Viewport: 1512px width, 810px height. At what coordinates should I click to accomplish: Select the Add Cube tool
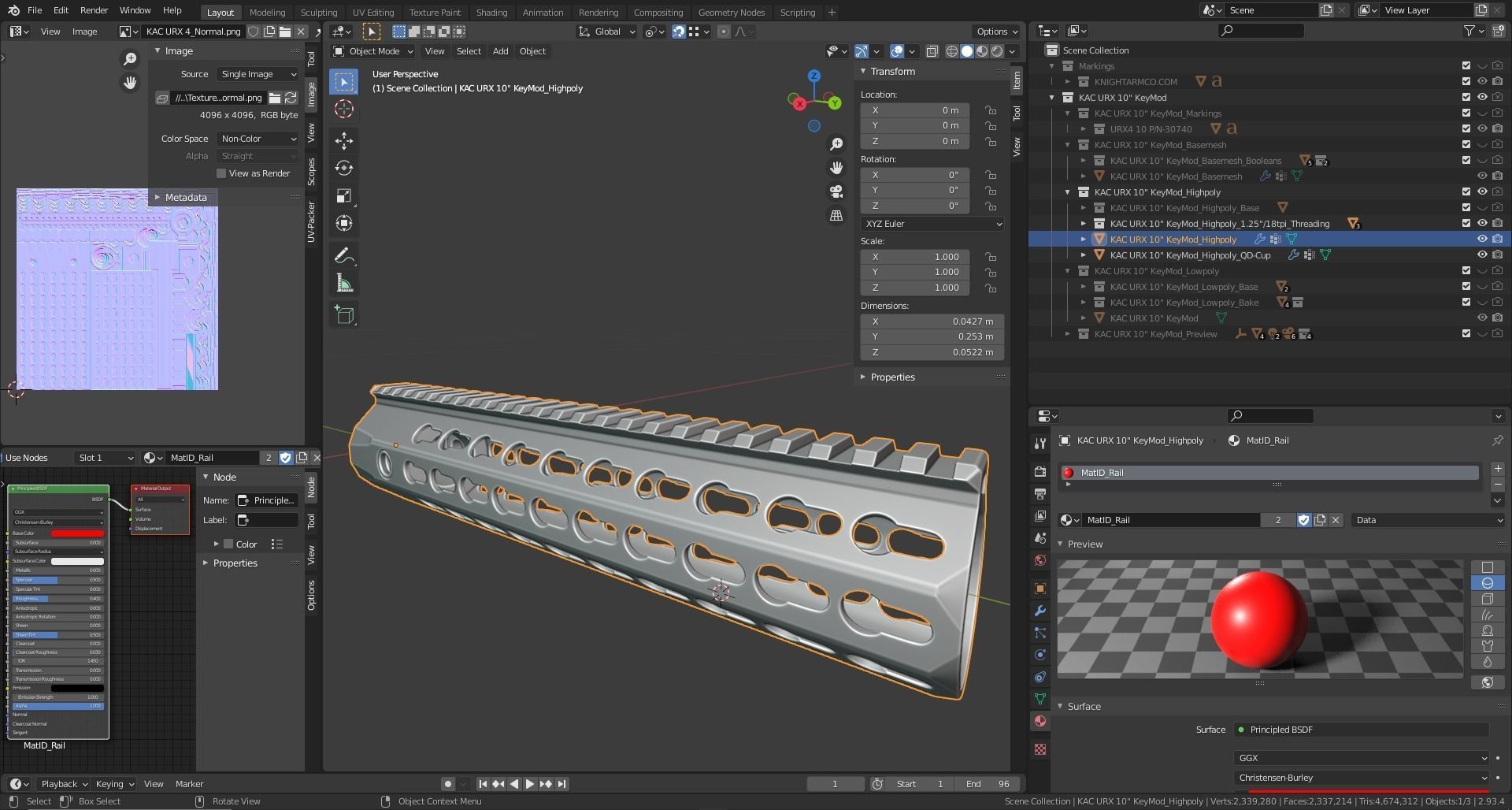(344, 314)
